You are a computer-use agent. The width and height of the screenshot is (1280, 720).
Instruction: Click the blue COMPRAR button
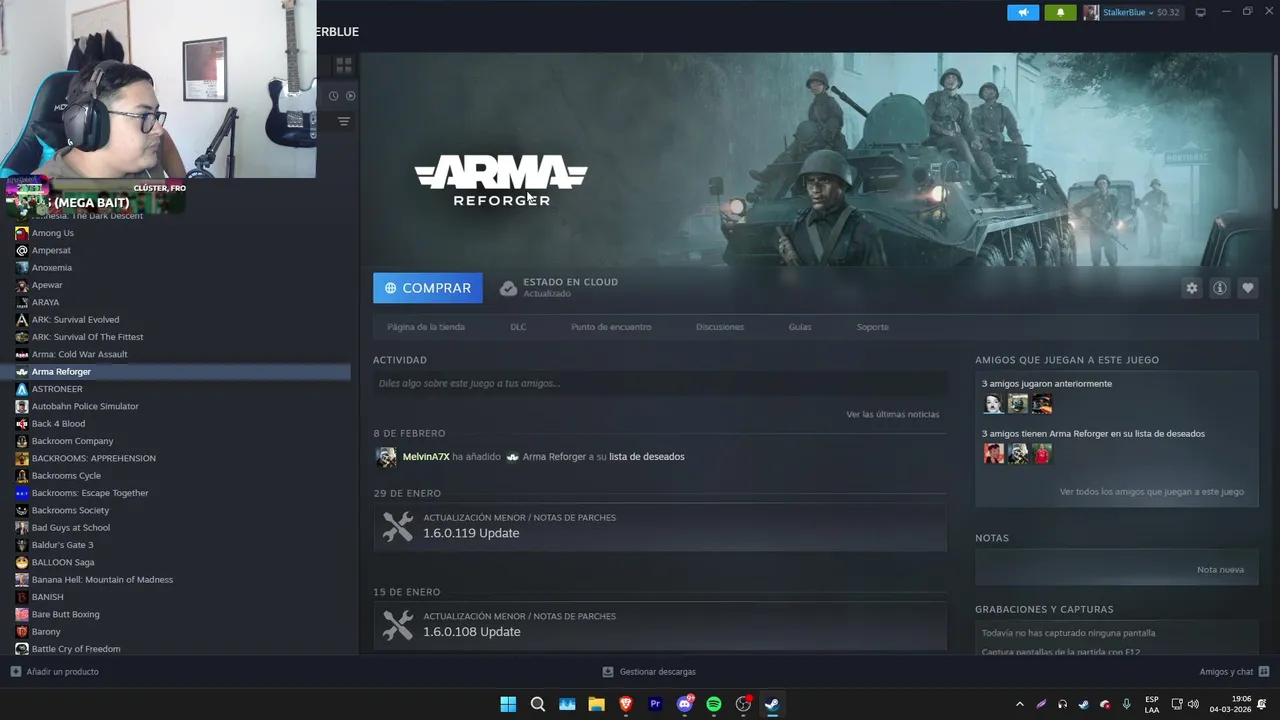pyautogui.click(x=428, y=288)
